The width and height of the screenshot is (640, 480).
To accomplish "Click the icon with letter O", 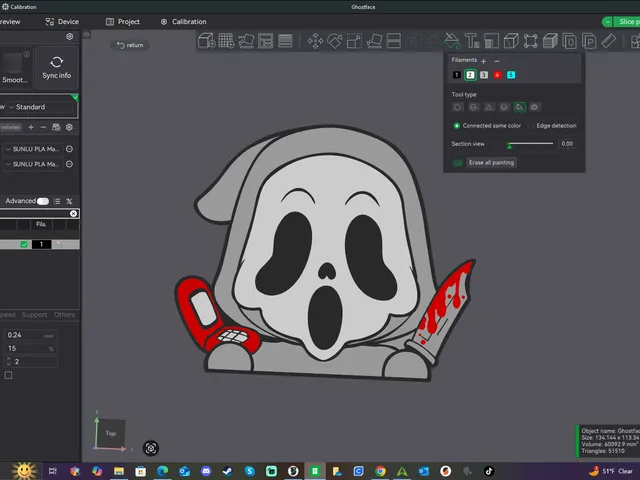I will tap(569, 41).
